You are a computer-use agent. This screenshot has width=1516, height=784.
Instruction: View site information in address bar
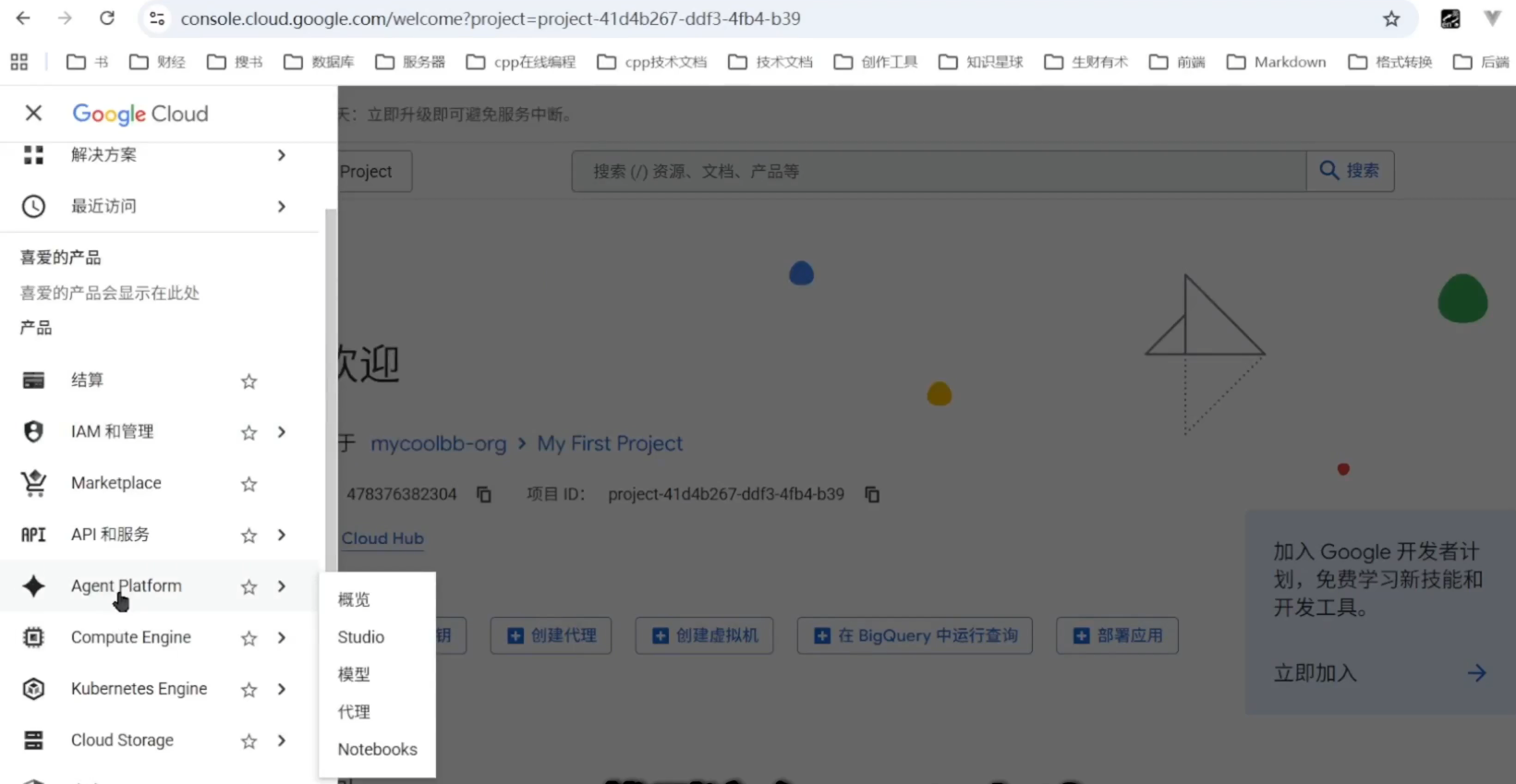point(157,18)
